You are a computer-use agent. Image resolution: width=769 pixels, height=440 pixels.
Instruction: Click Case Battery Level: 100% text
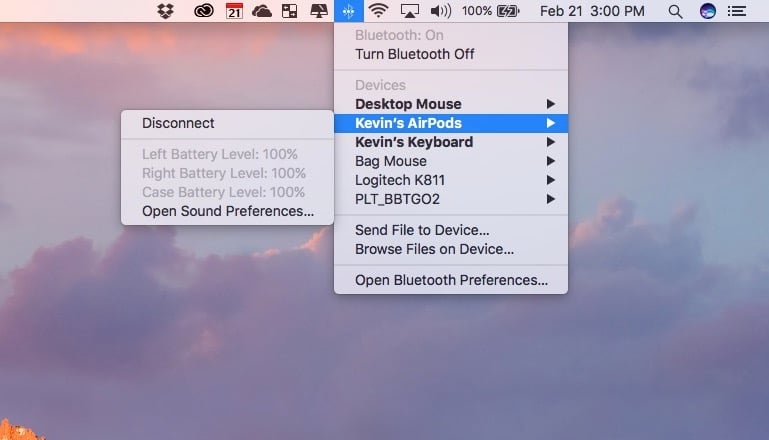coord(223,192)
